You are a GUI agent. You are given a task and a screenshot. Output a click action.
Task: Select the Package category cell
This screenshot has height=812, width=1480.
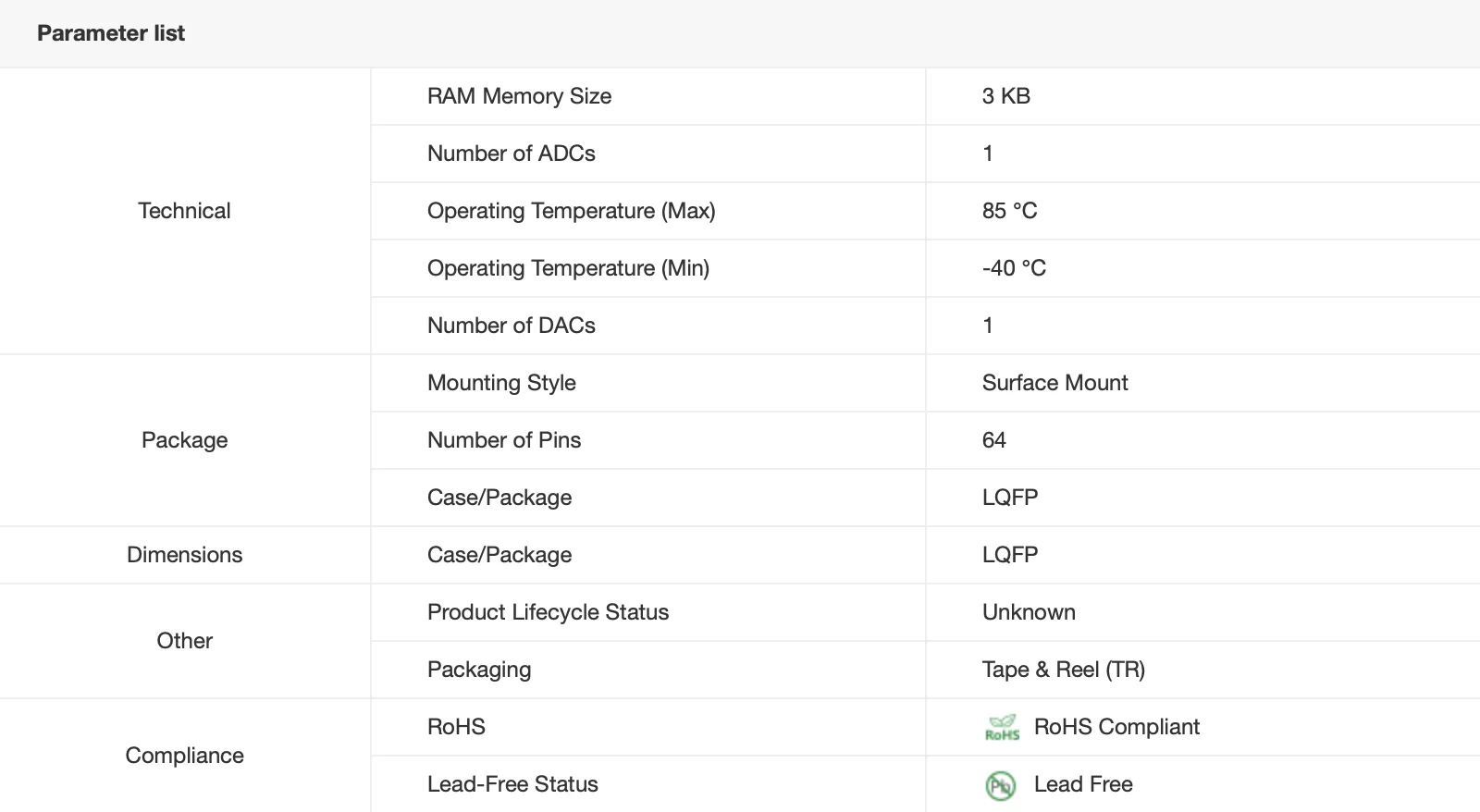coord(184,440)
